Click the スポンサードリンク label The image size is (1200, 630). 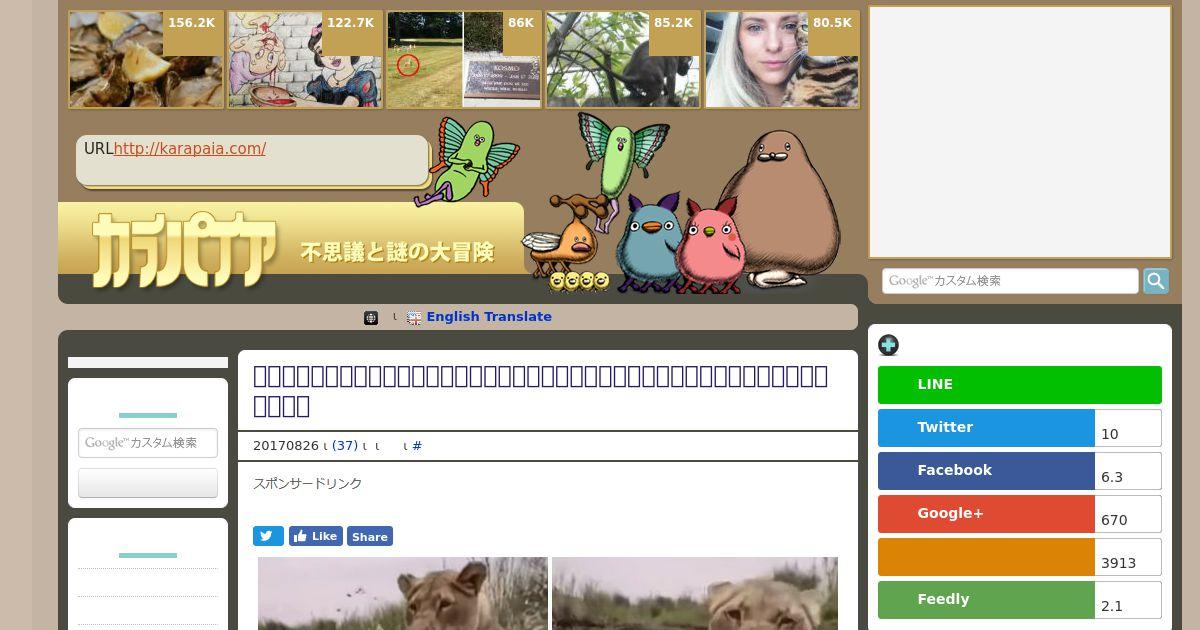[x=308, y=484]
